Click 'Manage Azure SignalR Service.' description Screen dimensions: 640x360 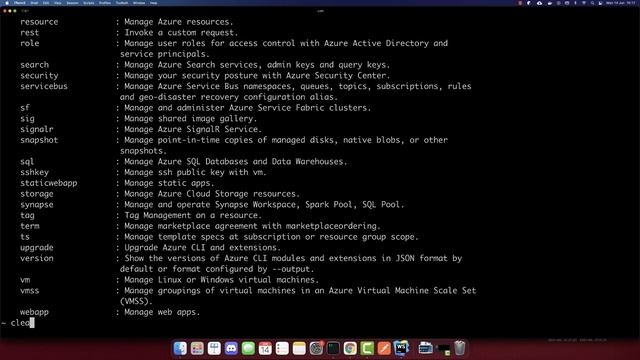(x=193, y=129)
